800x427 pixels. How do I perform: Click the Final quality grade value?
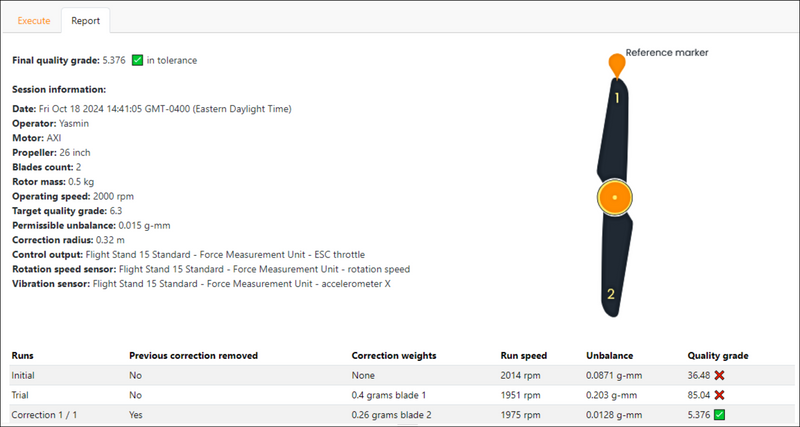pos(114,60)
